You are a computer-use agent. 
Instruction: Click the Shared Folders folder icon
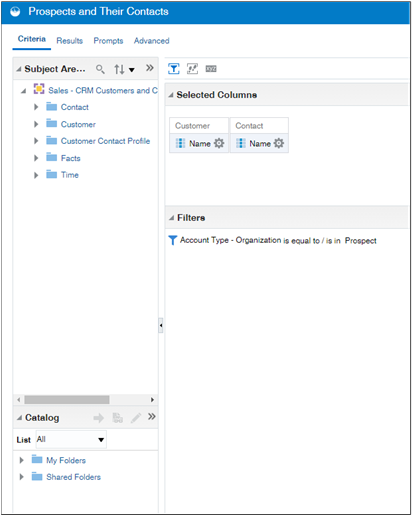tap(37, 476)
